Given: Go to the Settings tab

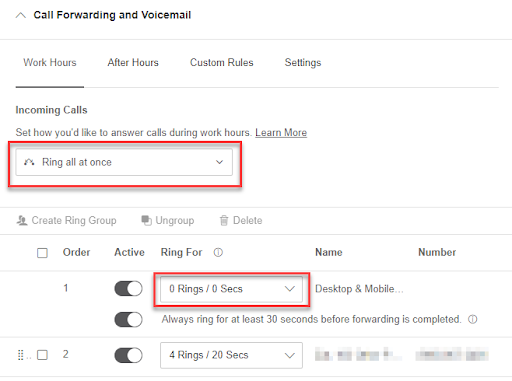Looking at the screenshot, I should click(303, 63).
